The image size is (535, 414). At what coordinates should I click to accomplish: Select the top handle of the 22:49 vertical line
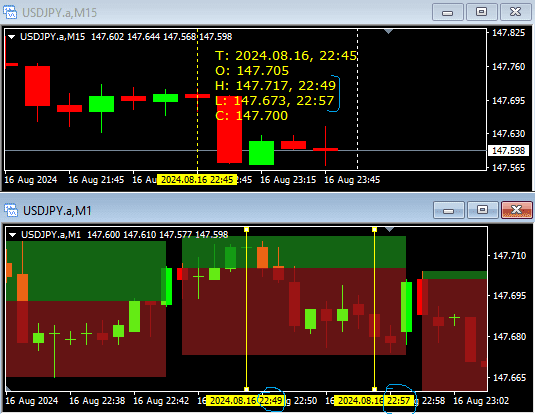[246, 230]
